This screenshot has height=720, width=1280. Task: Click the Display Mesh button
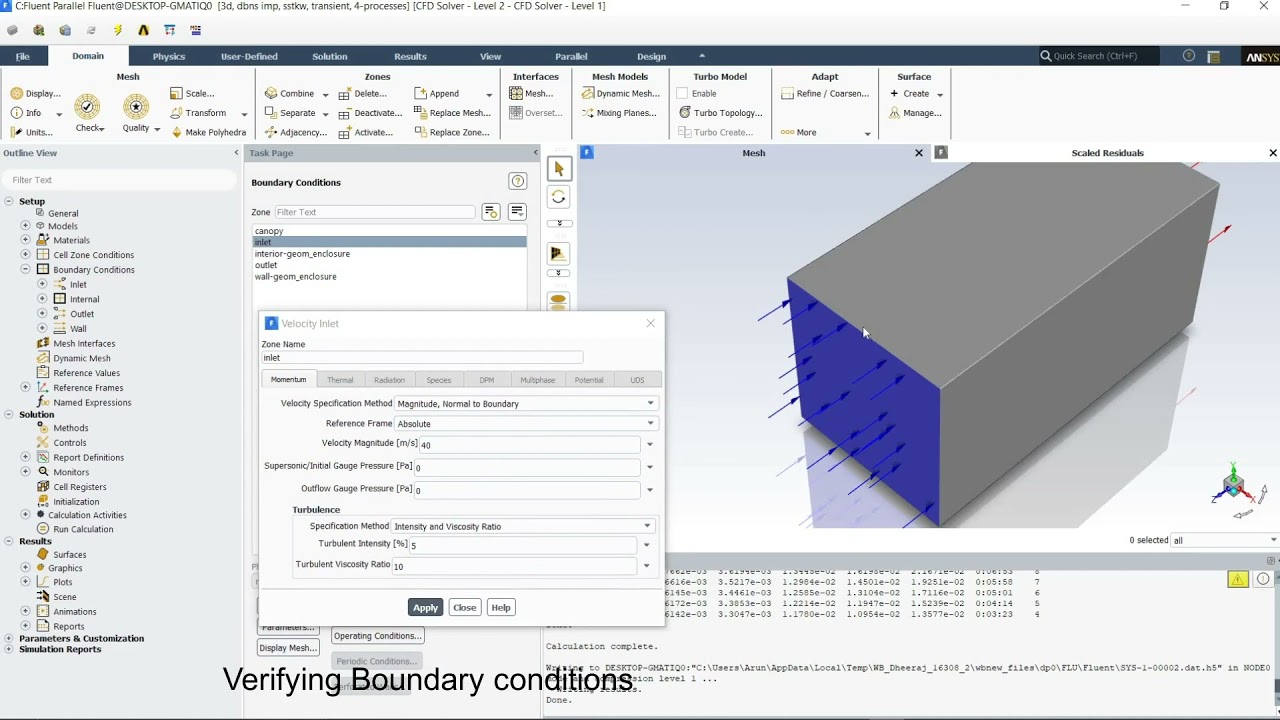288,648
